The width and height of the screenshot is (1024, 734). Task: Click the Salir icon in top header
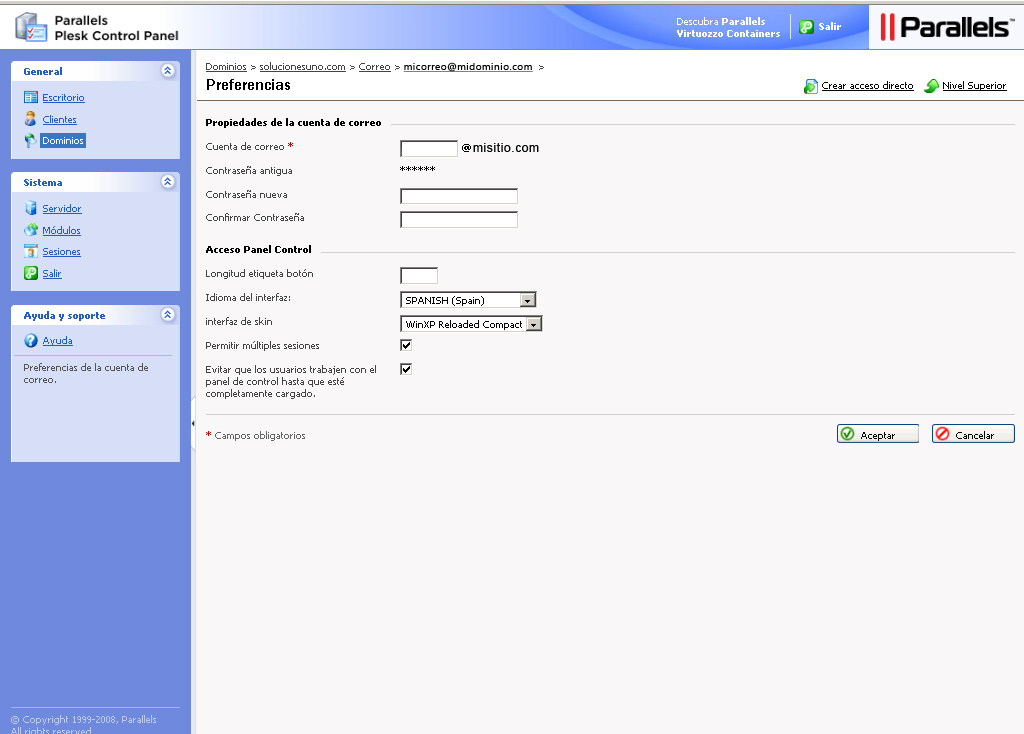point(807,27)
